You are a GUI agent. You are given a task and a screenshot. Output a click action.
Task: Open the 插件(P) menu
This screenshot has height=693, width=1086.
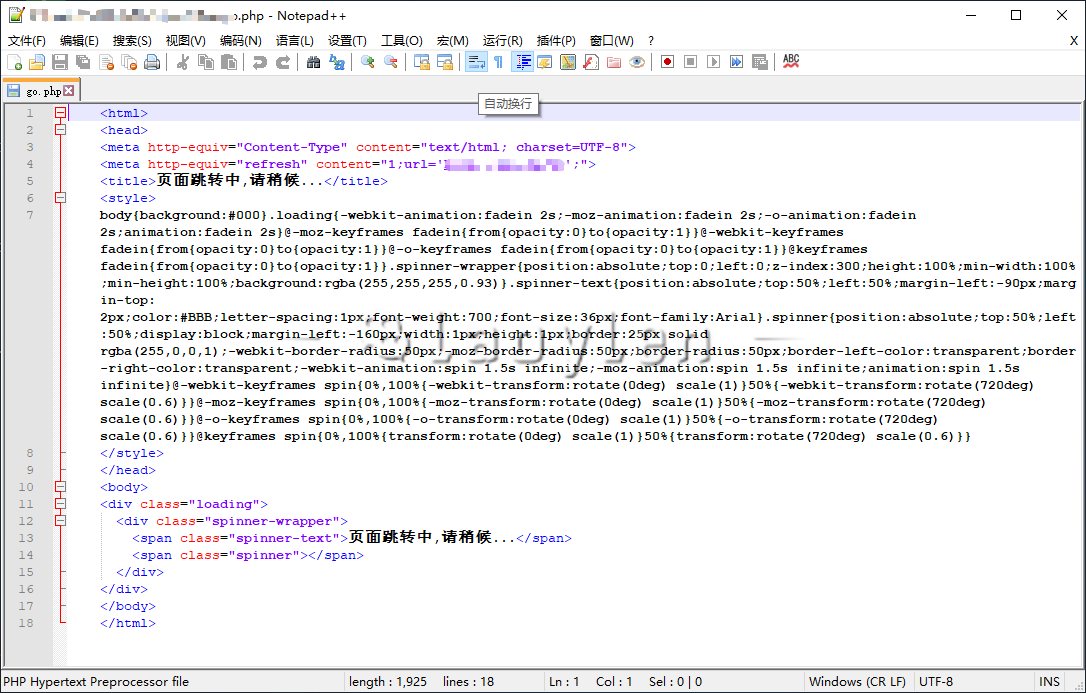(556, 41)
